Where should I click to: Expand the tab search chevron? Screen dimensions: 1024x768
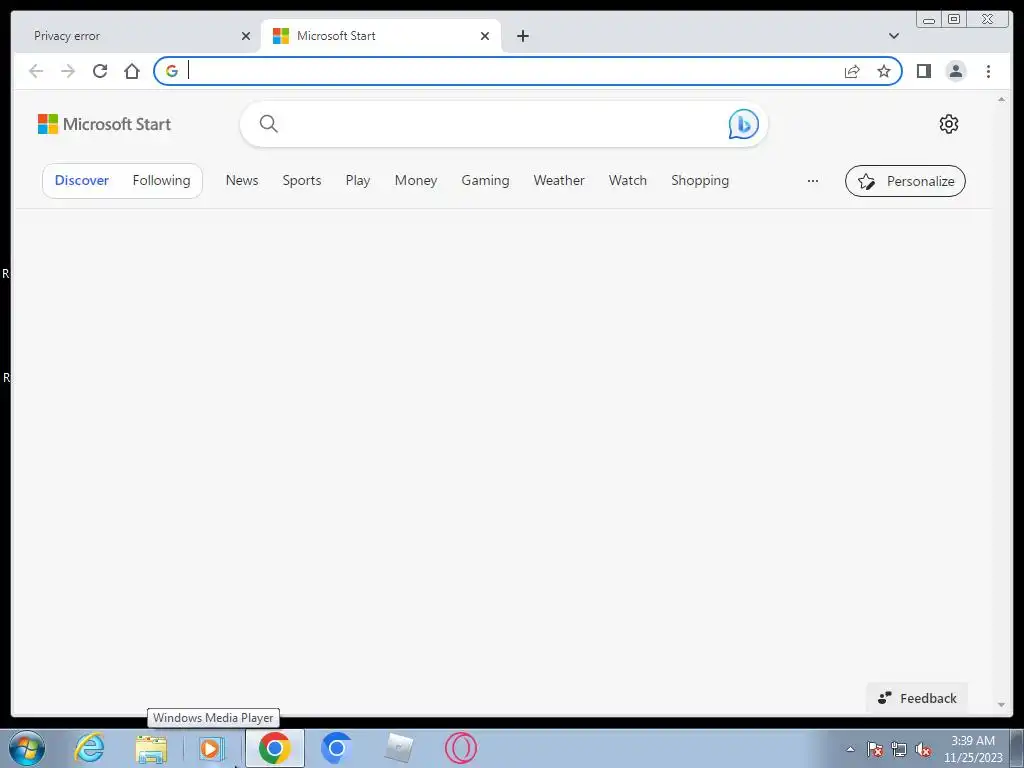pos(893,36)
